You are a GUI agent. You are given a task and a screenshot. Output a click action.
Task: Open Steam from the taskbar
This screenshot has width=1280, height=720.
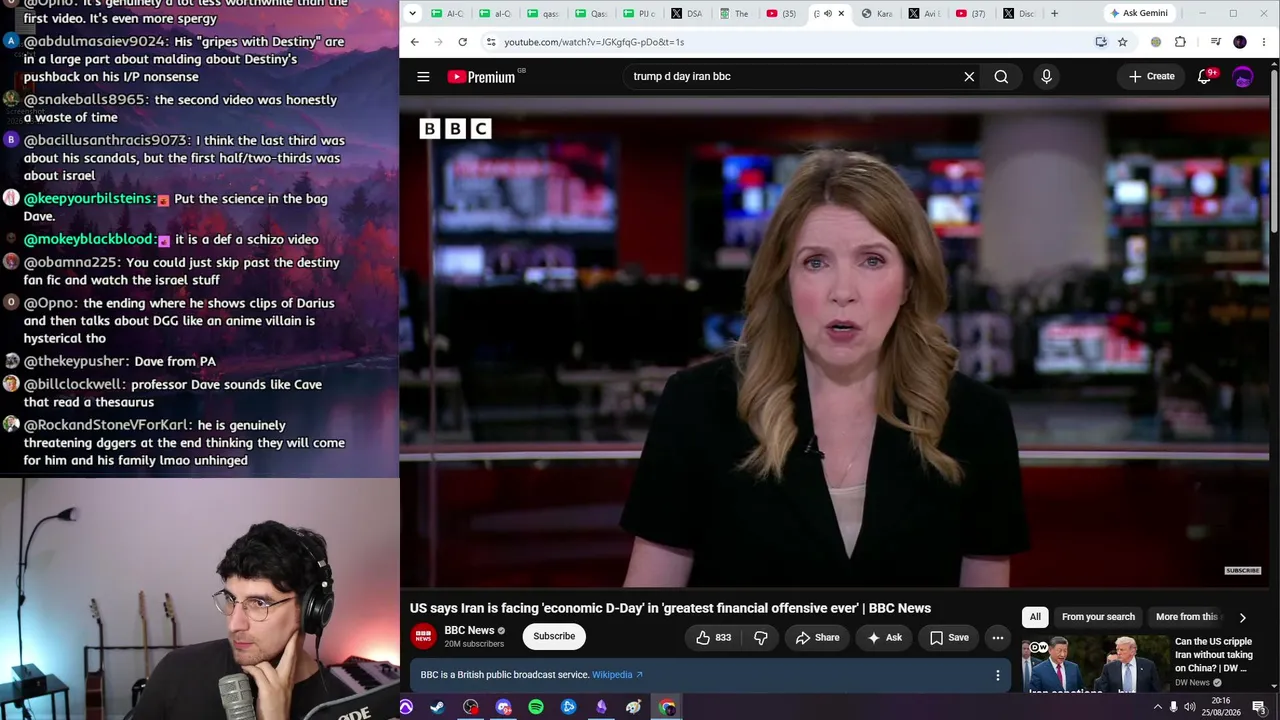click(x=438, y=707)
